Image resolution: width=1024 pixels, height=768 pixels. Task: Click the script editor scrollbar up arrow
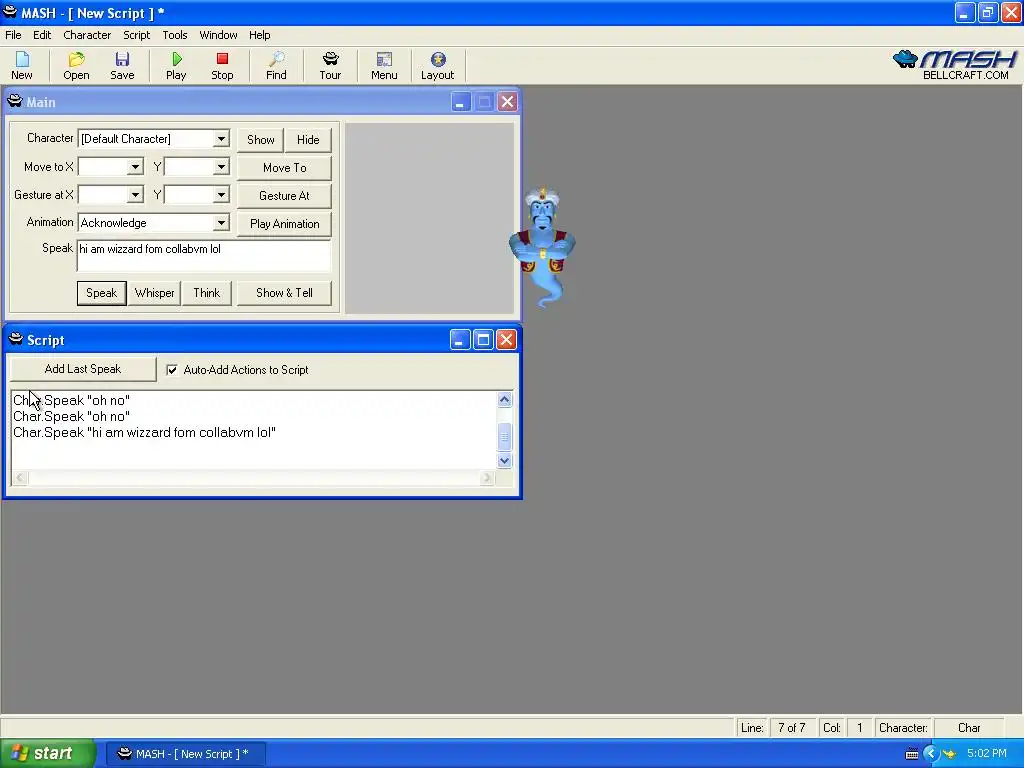click(x=504, y=399)
